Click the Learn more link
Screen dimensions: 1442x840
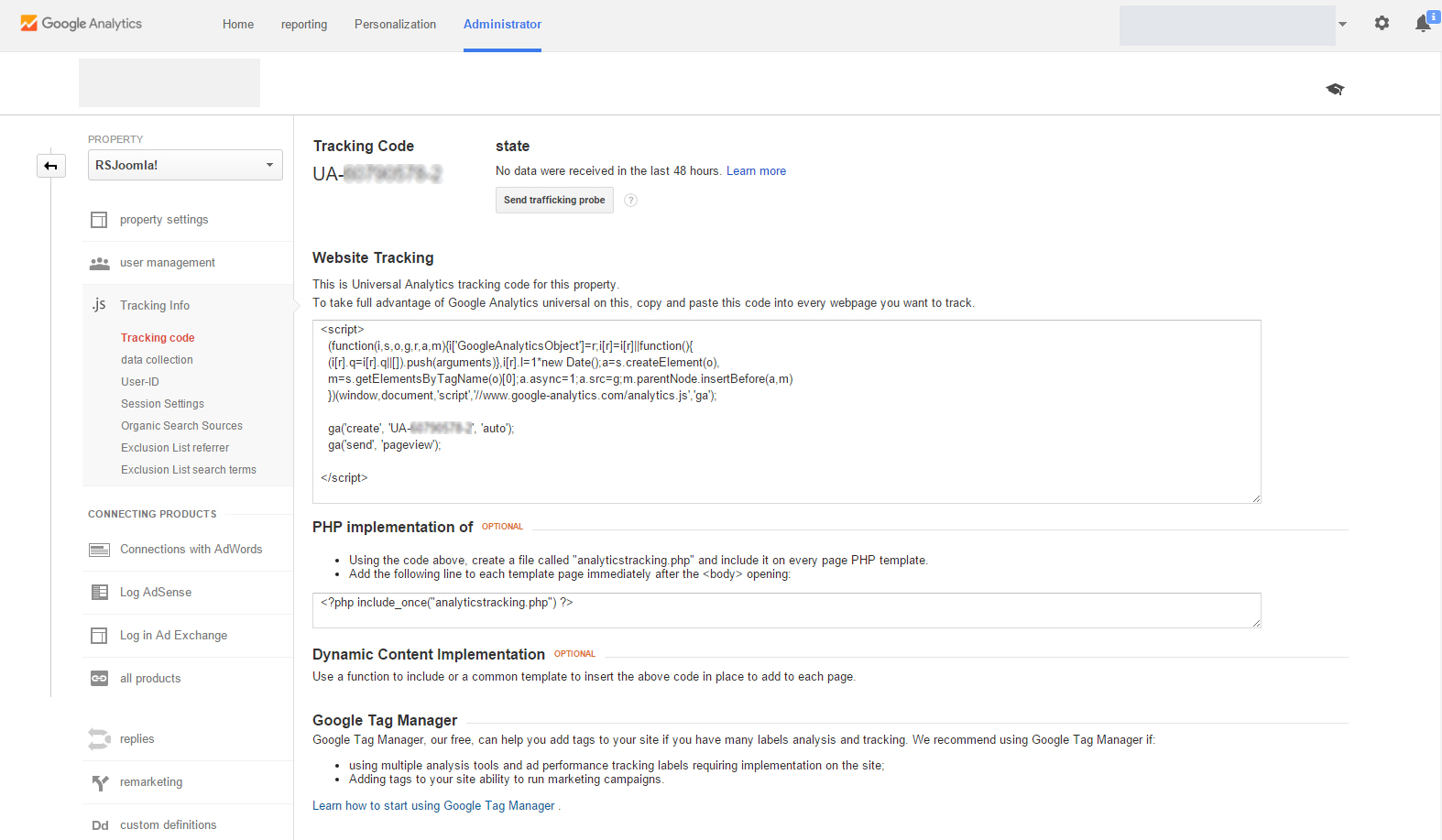click(x=756, y=171)
